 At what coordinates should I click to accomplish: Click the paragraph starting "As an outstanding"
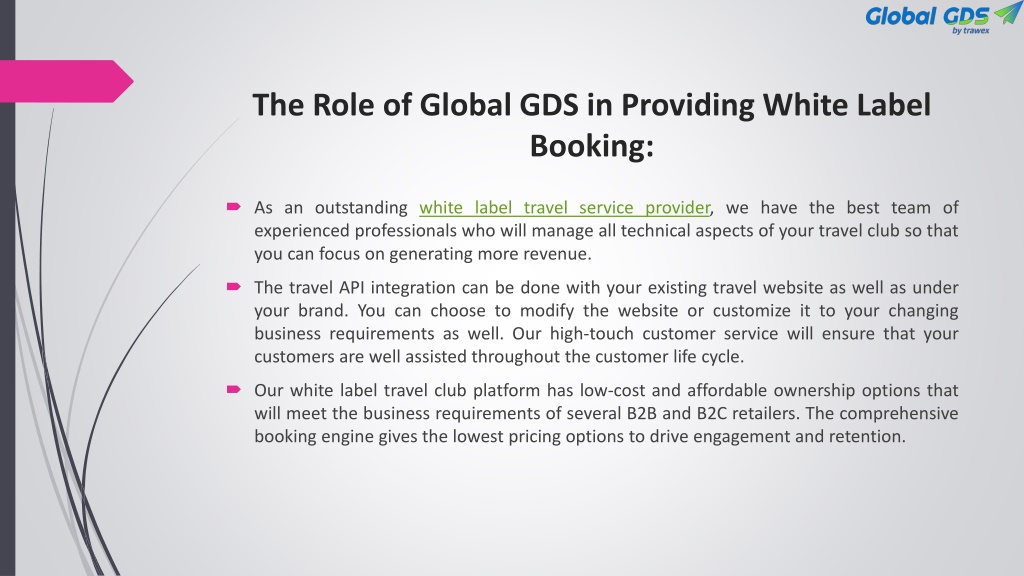coord(606,231)
